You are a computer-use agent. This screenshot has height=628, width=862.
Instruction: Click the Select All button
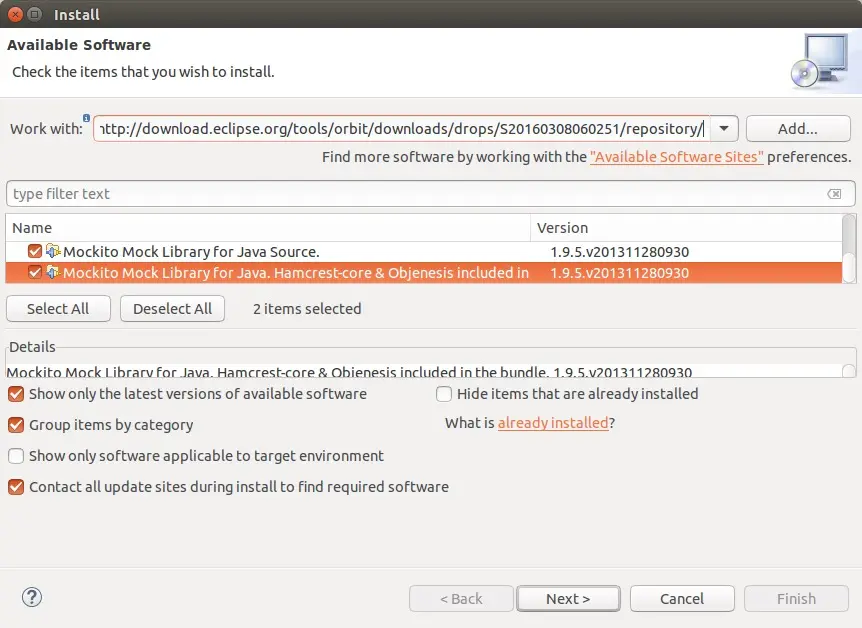tap(58, 309)
